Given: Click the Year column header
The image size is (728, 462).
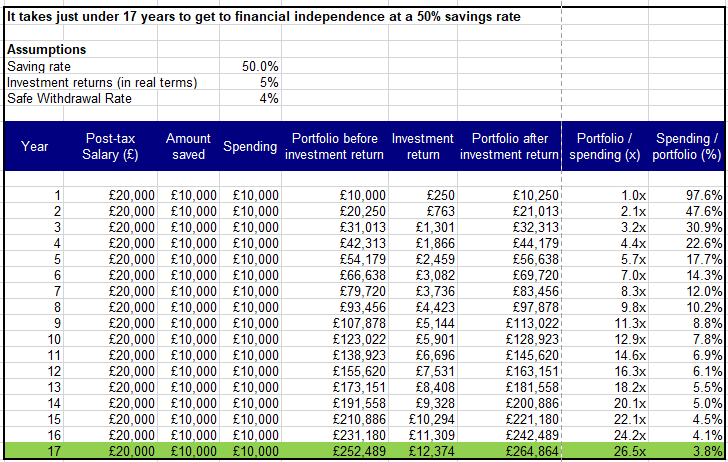Looking at the screenshot, I should pos(34,146).
